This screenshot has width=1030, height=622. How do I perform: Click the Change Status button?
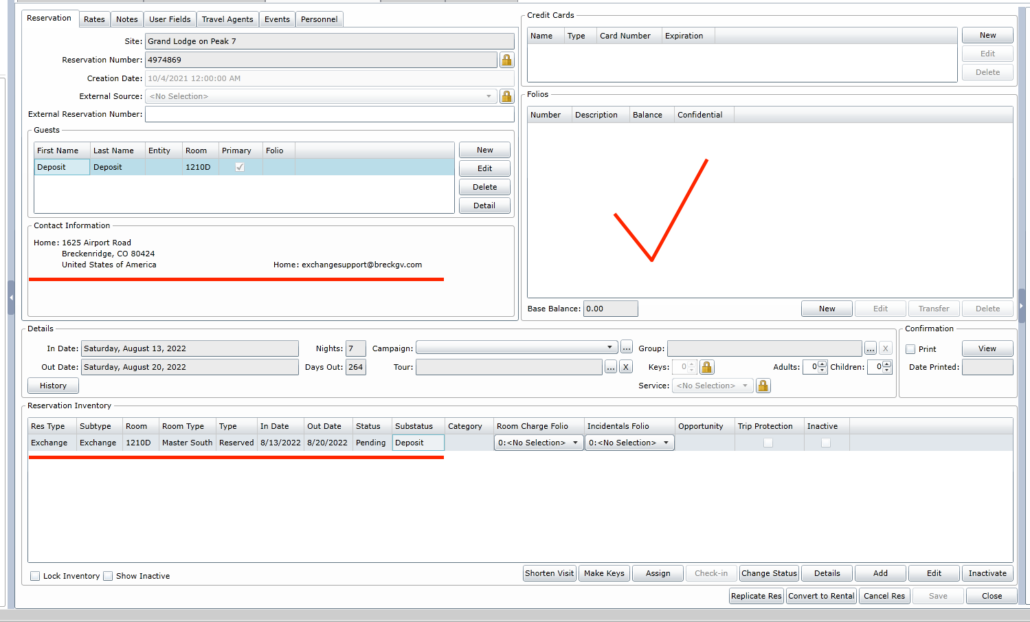coord(769,573)
